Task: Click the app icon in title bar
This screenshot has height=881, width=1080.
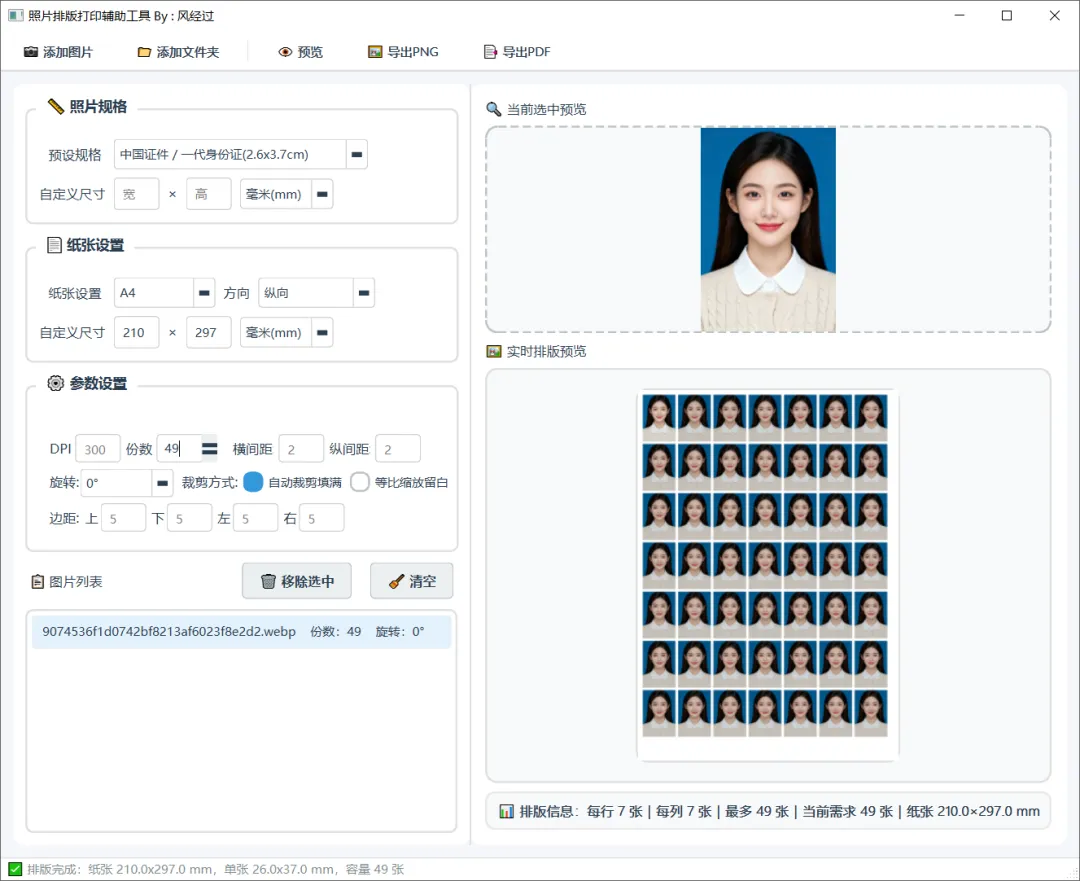Action: pos(15,15)
